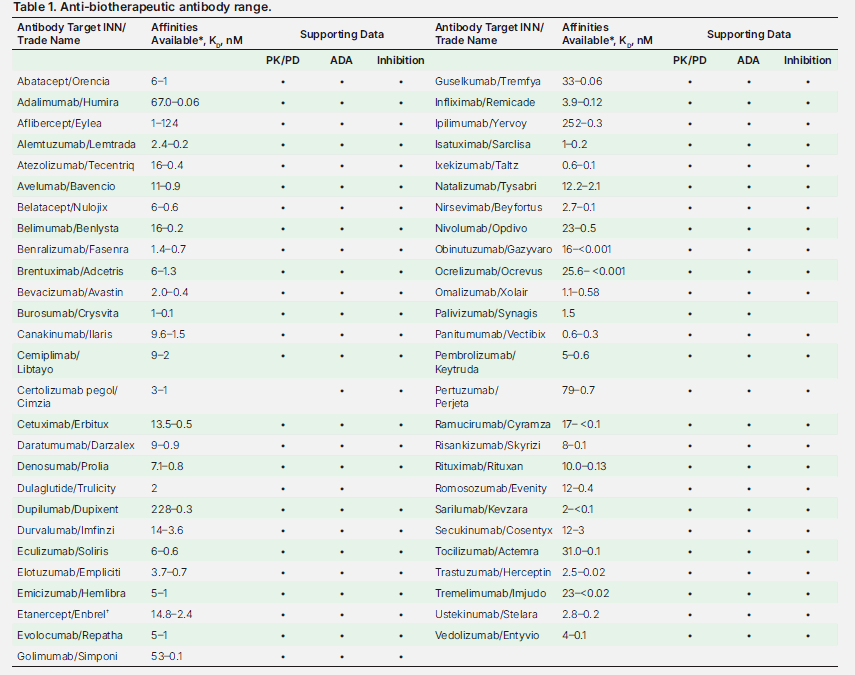Select Guselkumab/Tremfya row name

[x=487, y=81]
